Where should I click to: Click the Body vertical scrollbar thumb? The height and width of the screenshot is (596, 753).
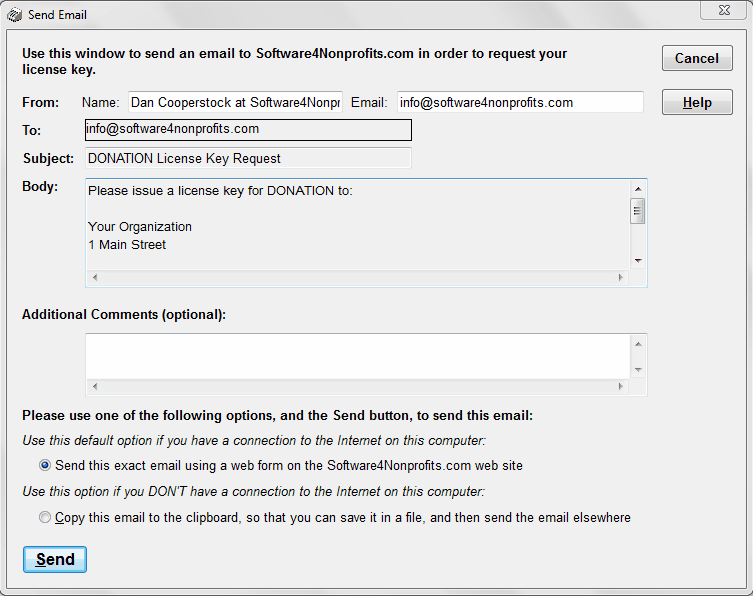click(638, 211)
